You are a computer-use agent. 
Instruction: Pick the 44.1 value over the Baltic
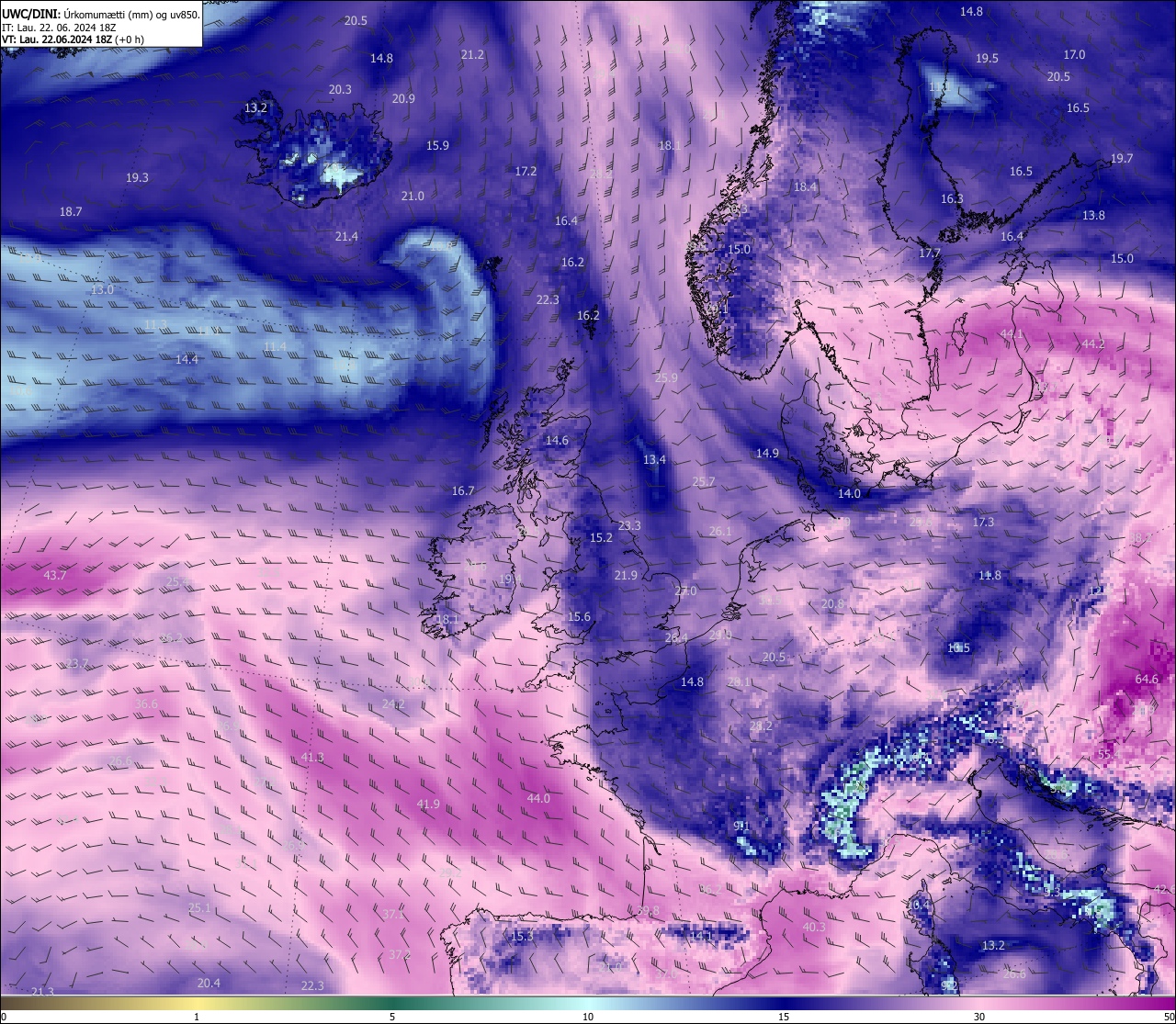(x=1012, y=333)
